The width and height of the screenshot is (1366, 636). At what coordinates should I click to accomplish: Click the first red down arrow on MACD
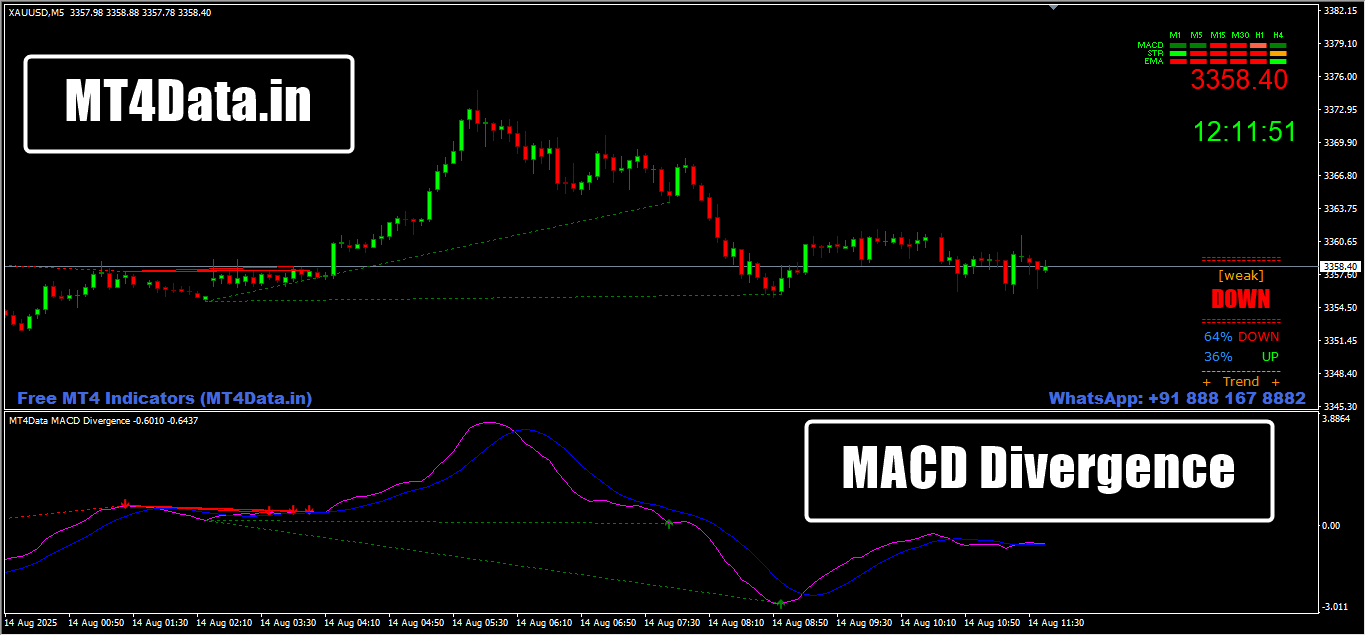pyautogui.click(x=125, y=504)
